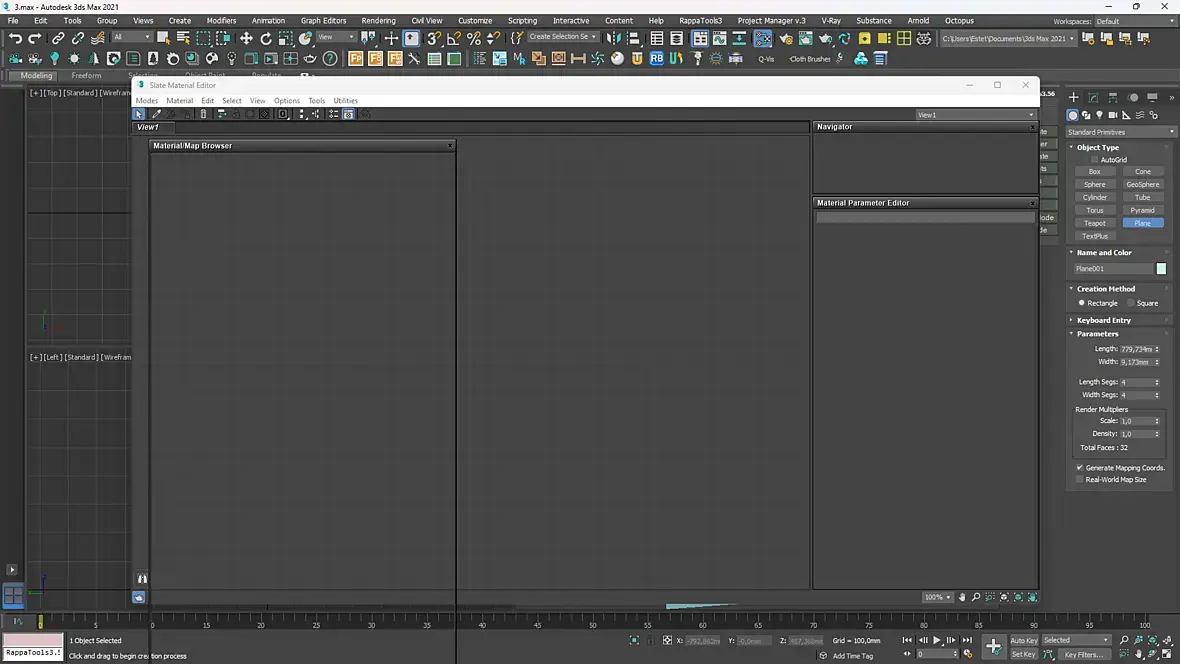The width and height of the screenshot is (1180, 664).
Task: Click the Plane001 object color swatch
Action: (1161, 268)
